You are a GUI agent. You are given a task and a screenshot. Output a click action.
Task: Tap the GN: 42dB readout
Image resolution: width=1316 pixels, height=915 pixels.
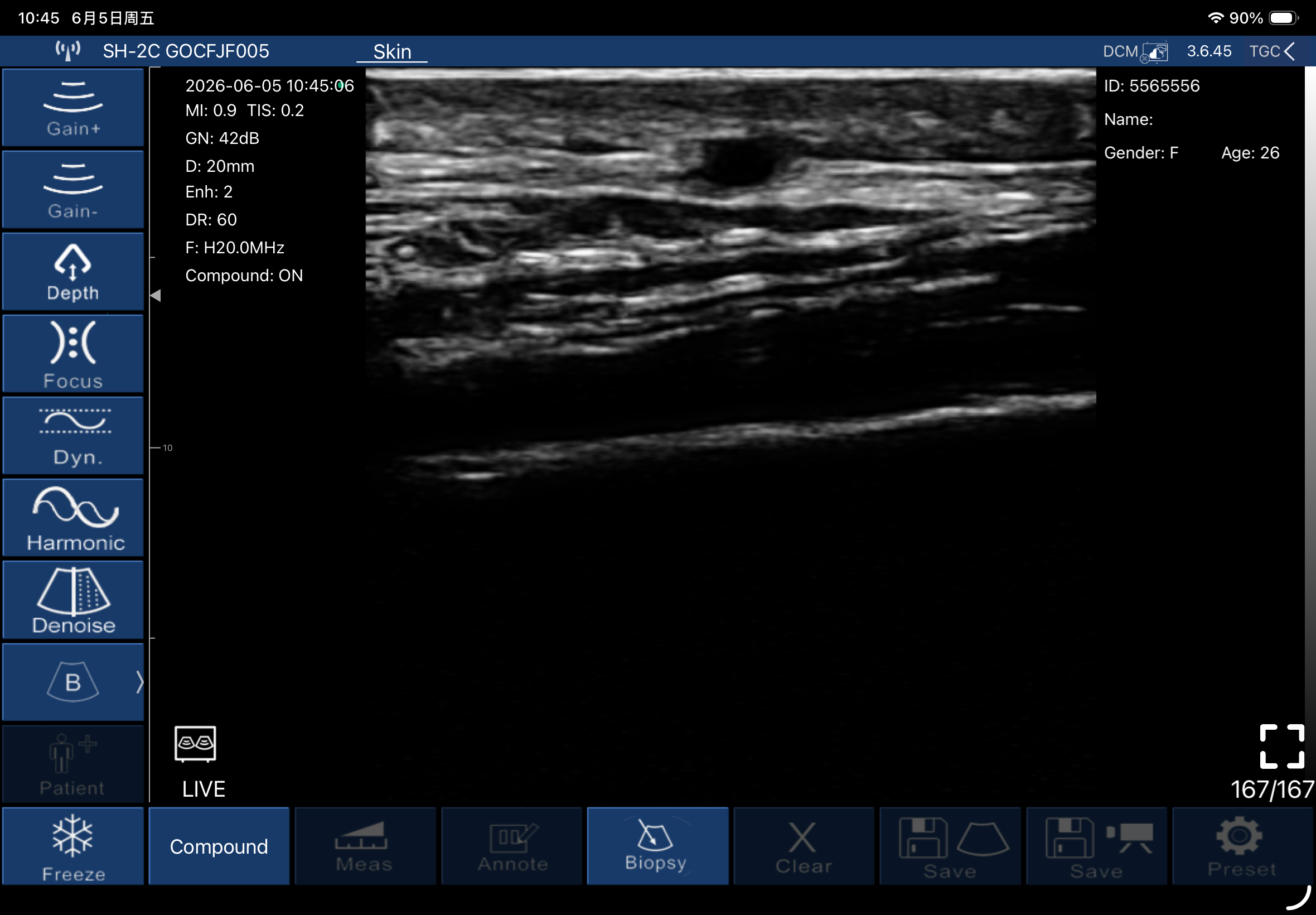tap(222, 138)
